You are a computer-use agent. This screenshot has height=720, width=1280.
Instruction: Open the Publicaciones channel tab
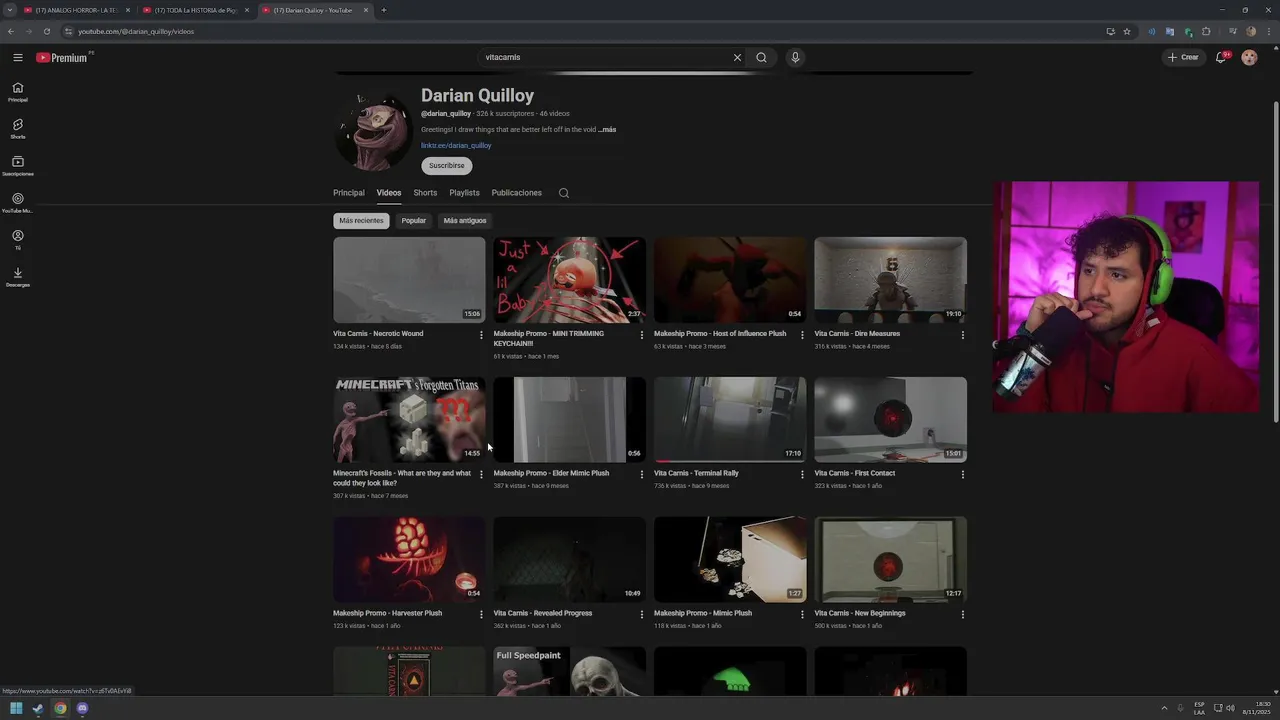pos(517,193)
